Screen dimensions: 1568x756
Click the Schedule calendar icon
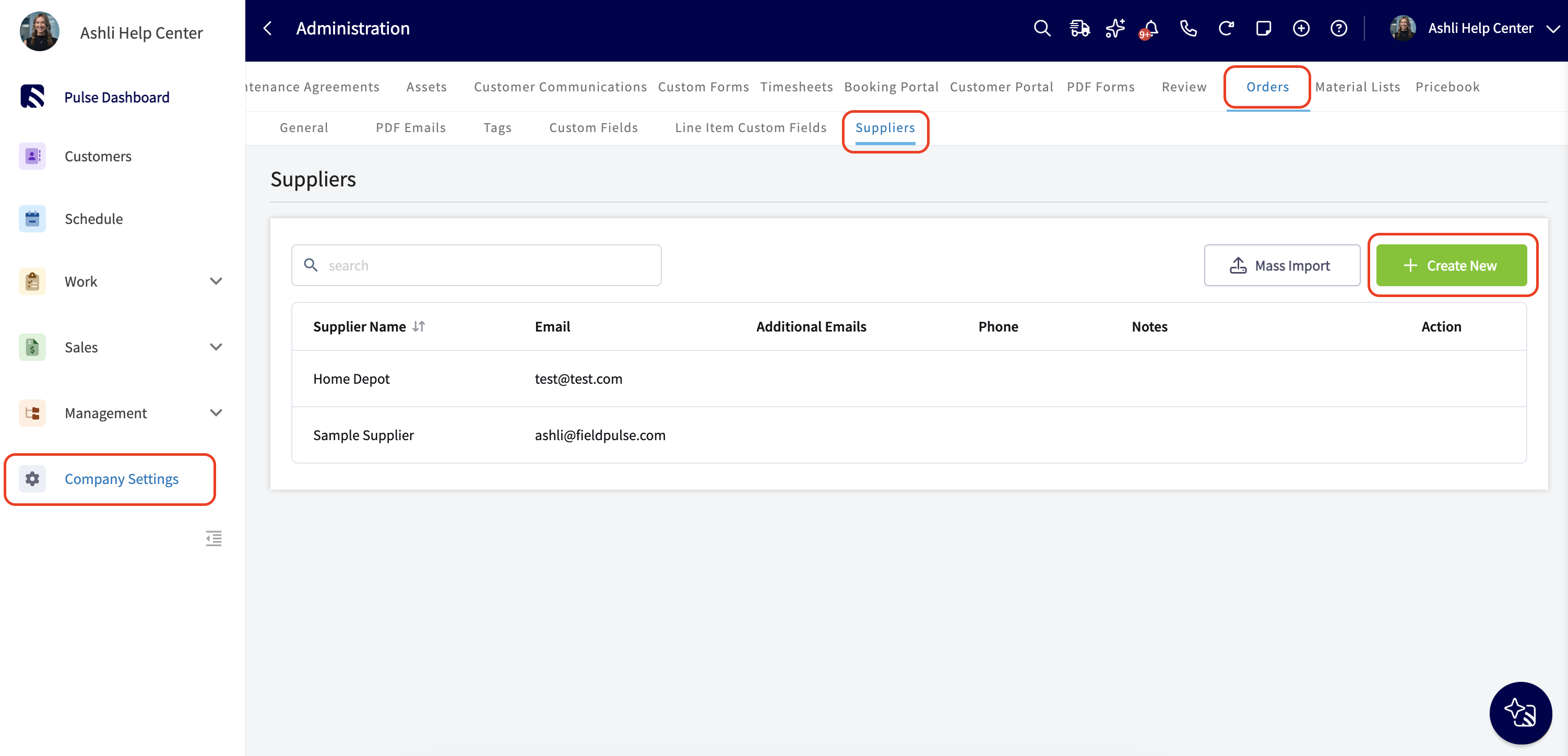(32, 219)
